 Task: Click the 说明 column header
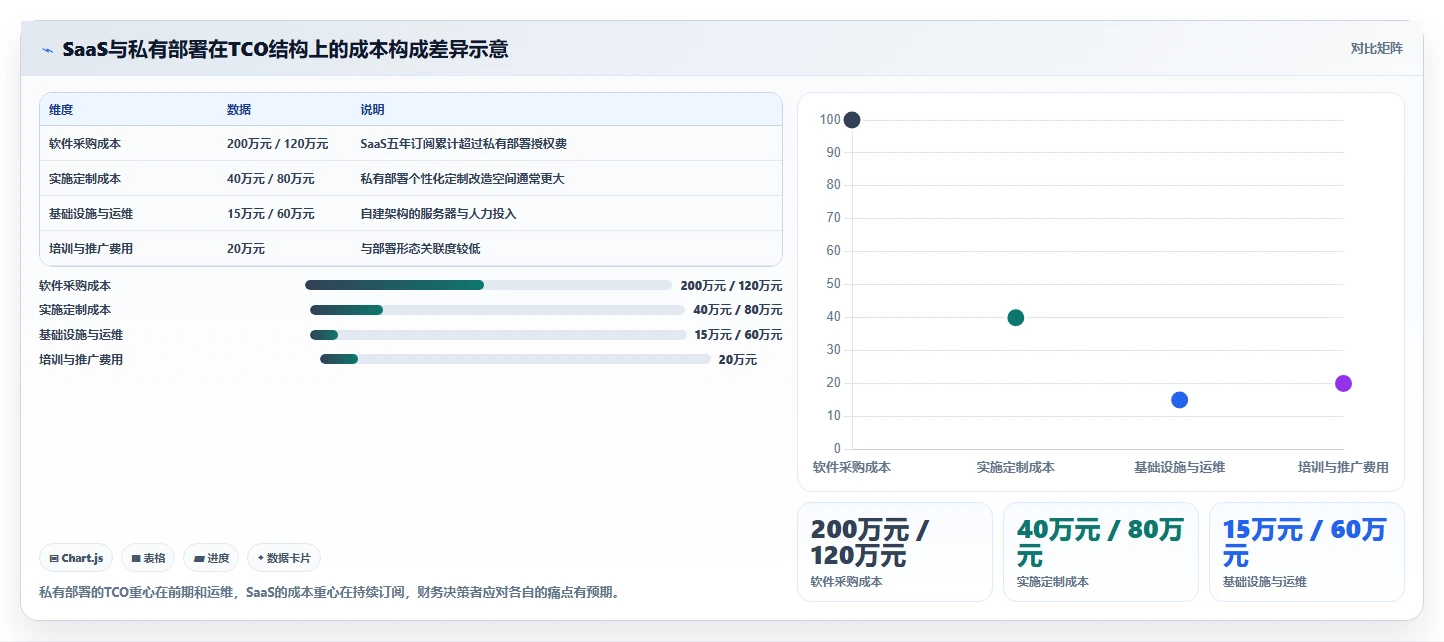click(372, 110)
